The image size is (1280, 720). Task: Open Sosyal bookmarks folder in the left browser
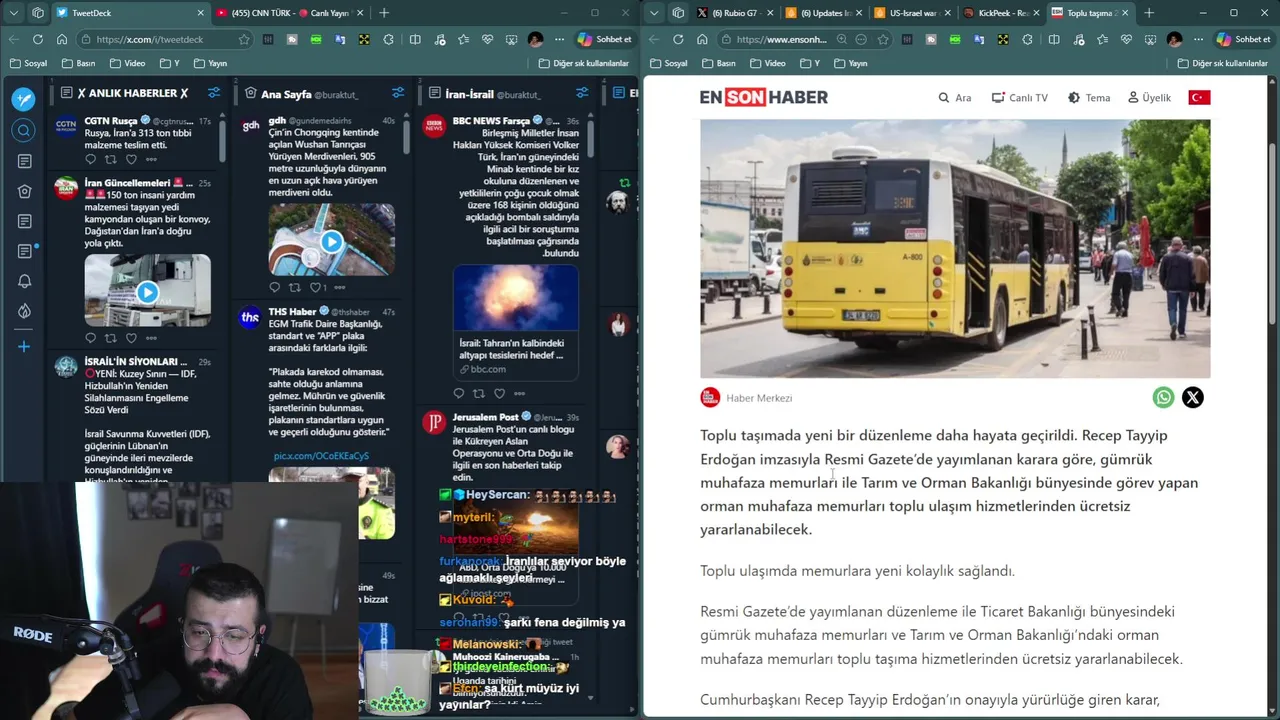pos(29,63)
